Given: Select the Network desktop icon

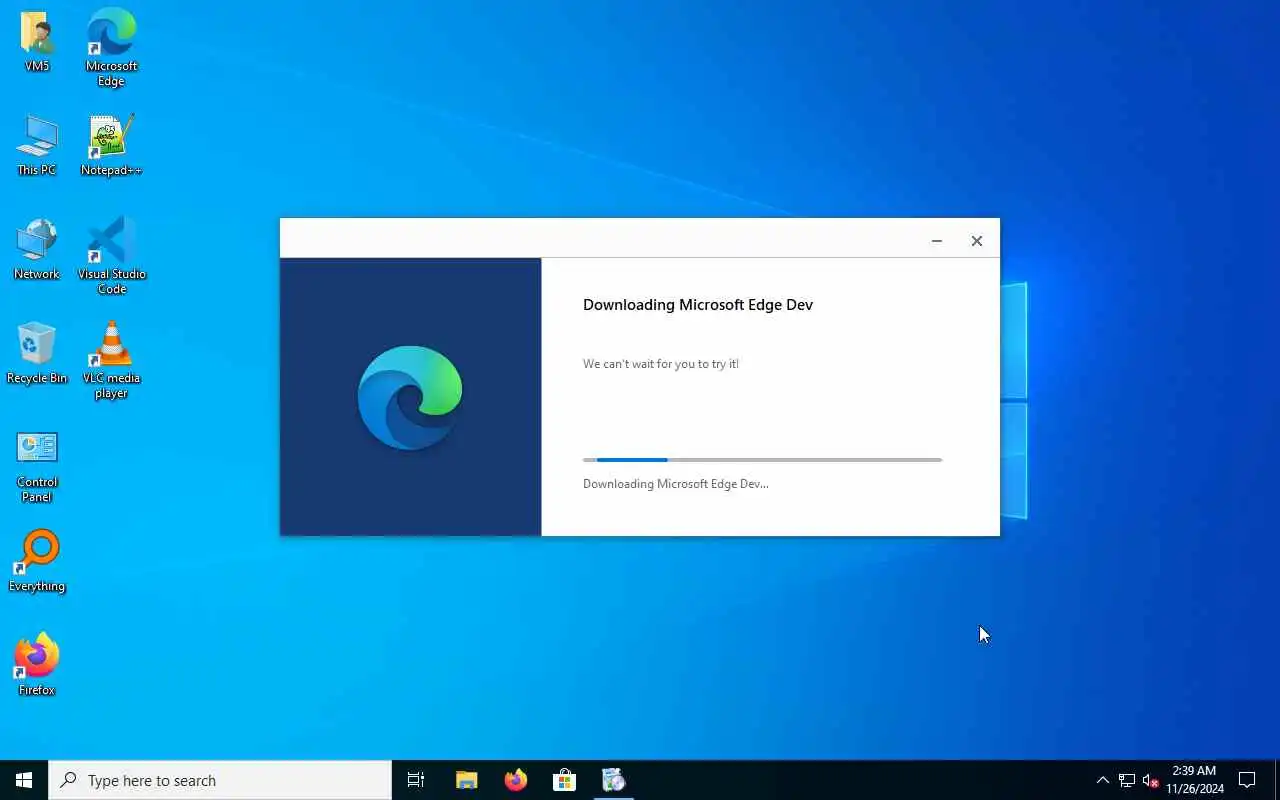Looking at the screenshot, I should click(x=37, y=250).
